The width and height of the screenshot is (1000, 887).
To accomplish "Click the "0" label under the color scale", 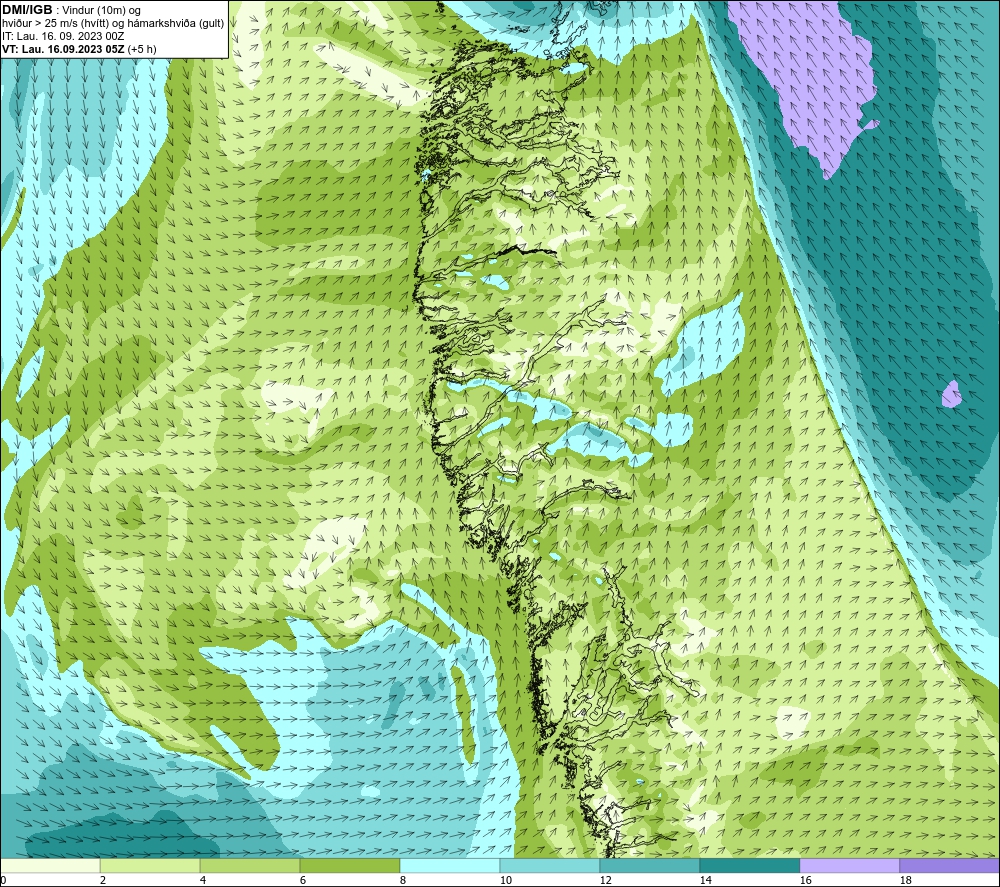I will point(4,881).
